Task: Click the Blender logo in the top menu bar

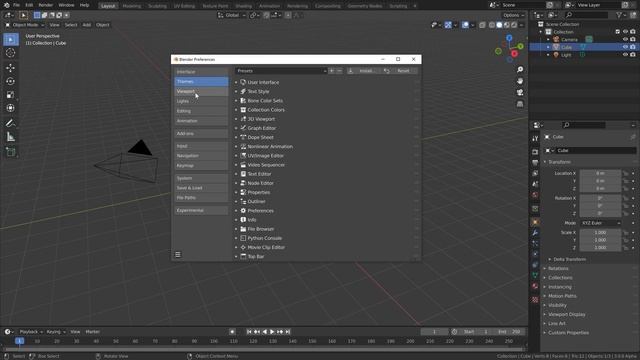Action: tap(6, 5)
